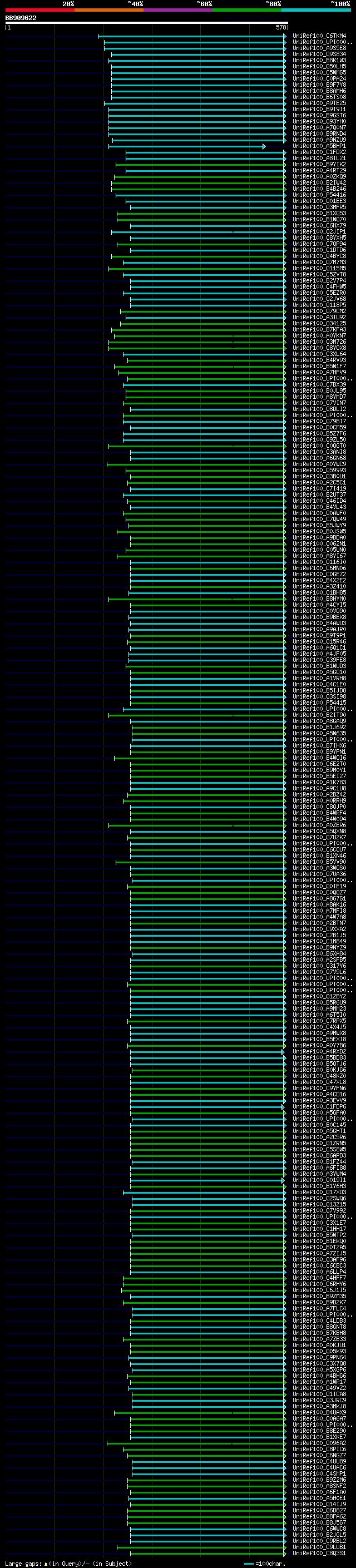Select the query ID BB909622
356x1568 pixels.
pos(21,18)
